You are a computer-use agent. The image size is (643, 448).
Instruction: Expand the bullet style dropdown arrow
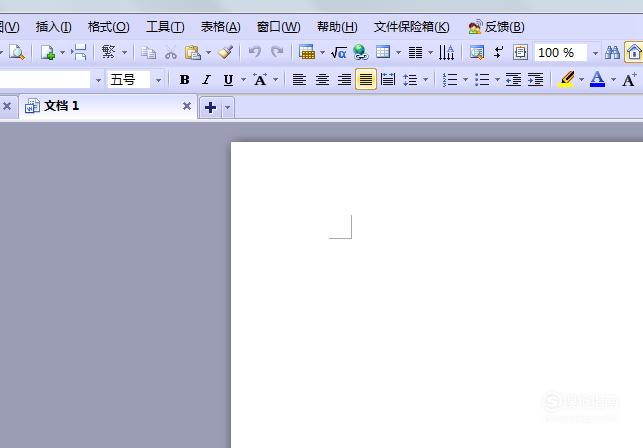click(x=497, y=79)
